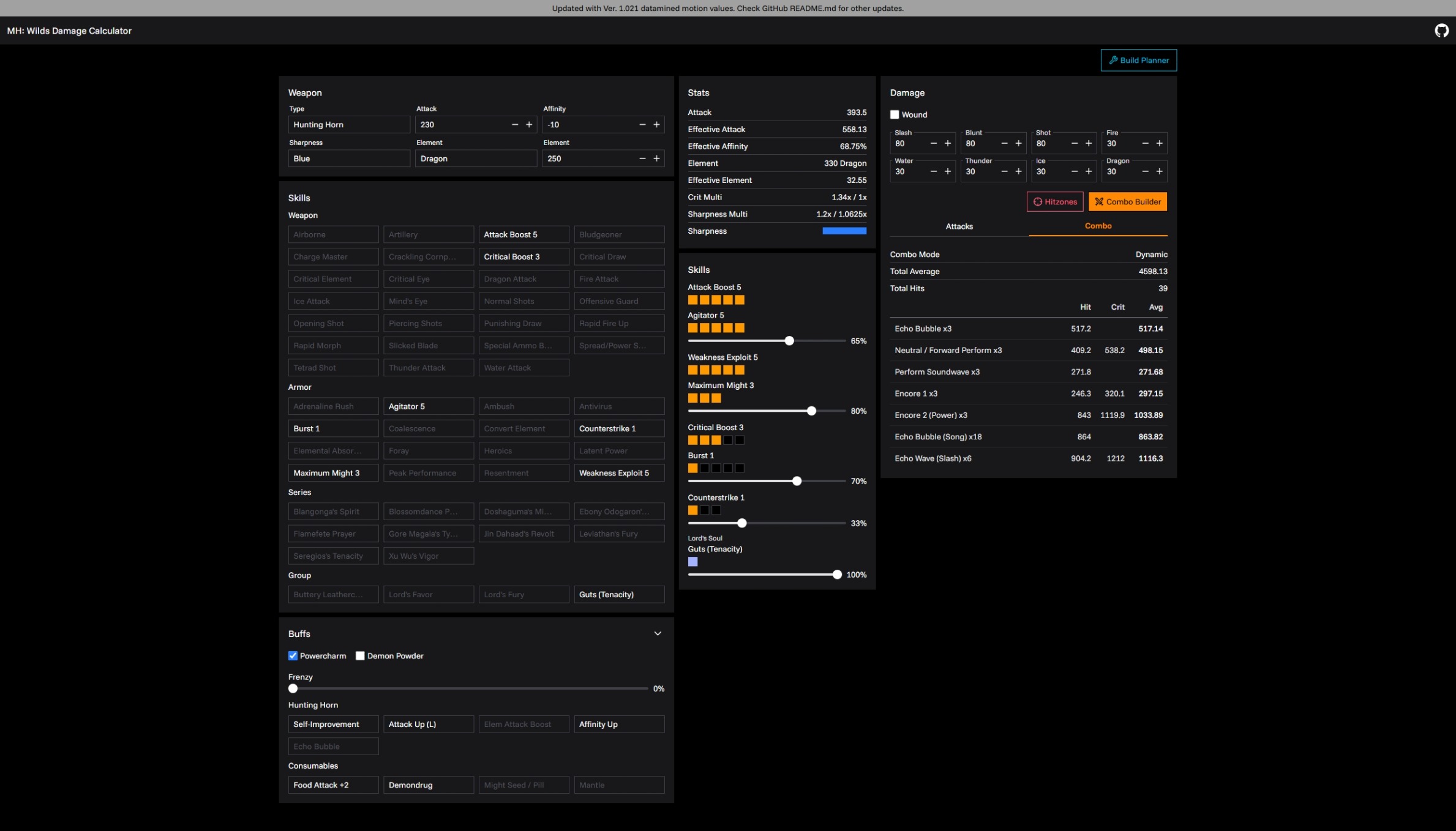Select the Latent Power skill button
Screen dimensions: 1456x831
(619, 451)
